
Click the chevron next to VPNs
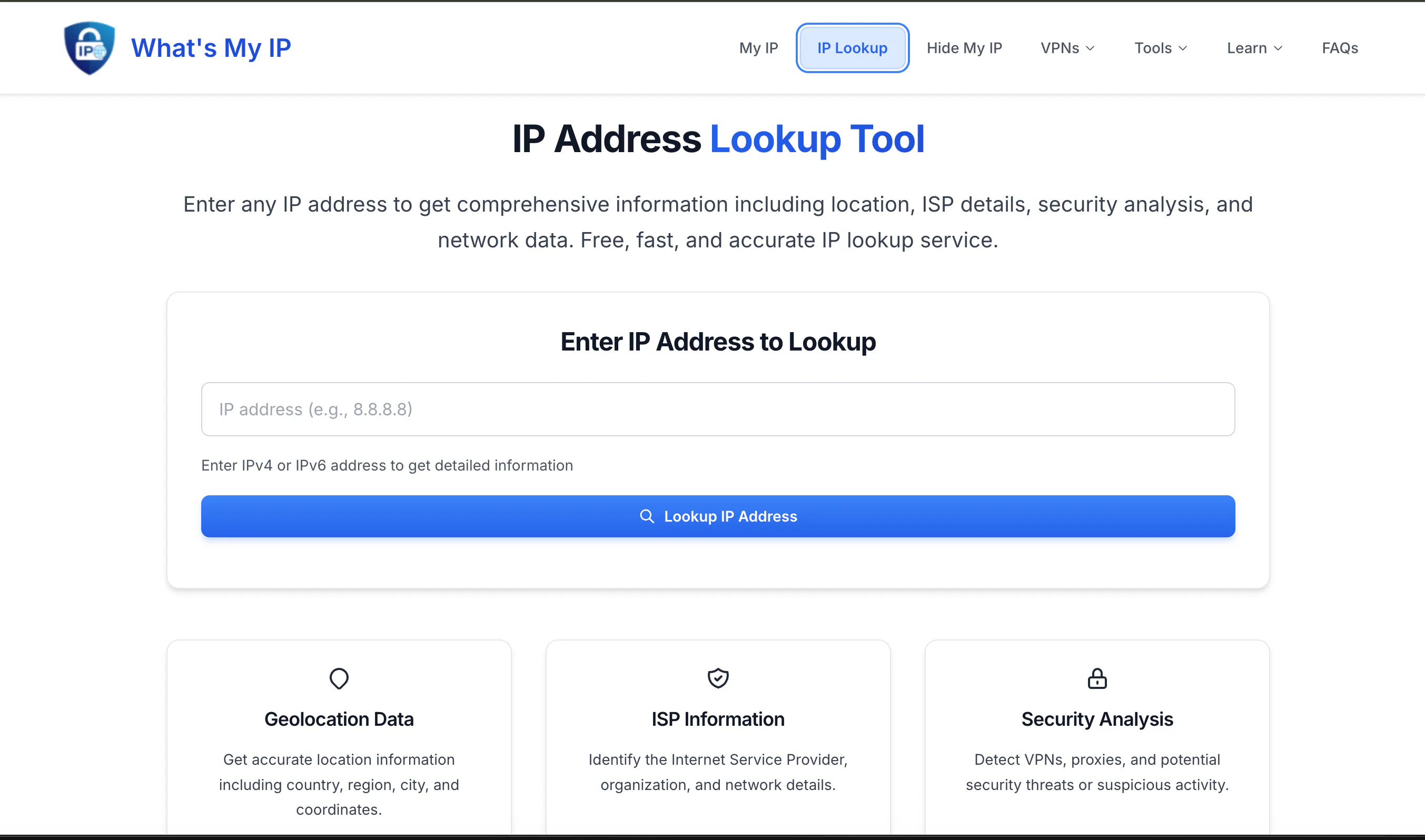[x=1090, y=48]
